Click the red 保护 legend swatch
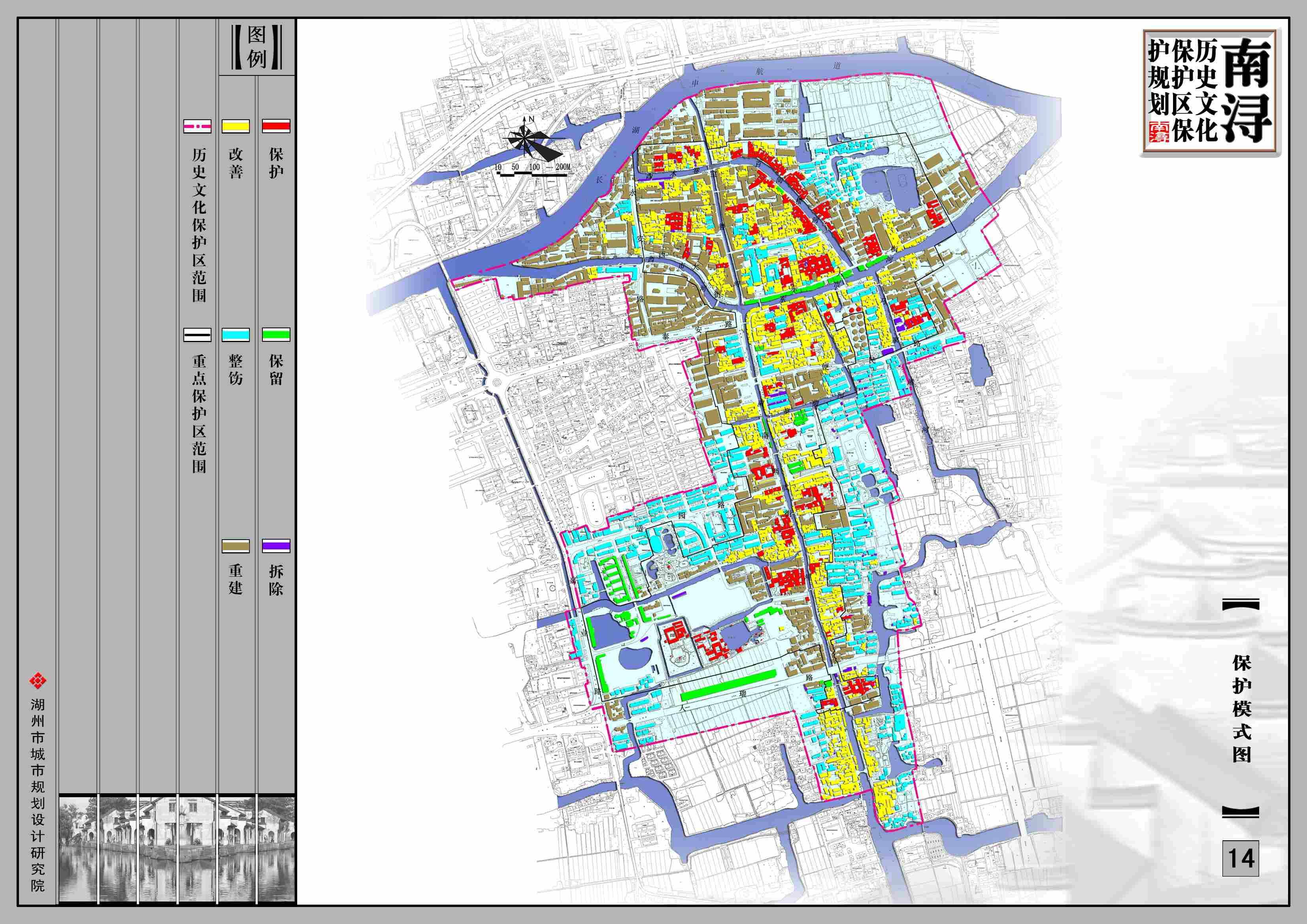 coord(275,126)
